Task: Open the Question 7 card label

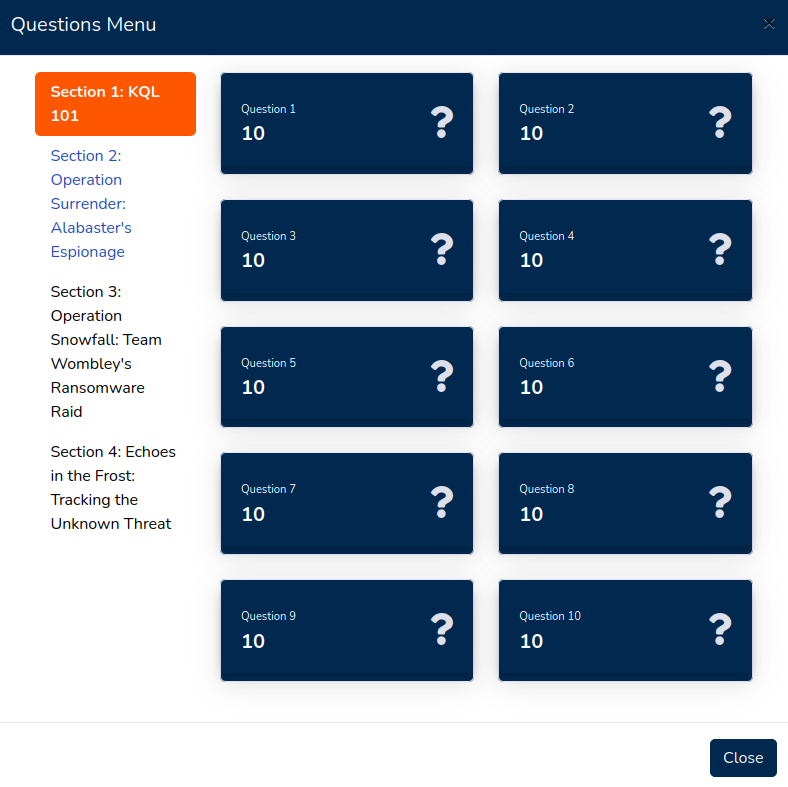Action: point(268,489)
